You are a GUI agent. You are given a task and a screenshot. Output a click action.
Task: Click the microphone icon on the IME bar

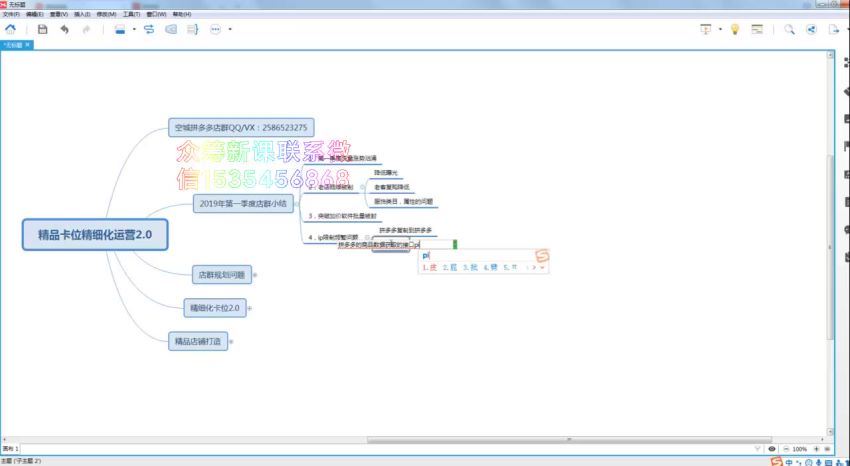coord(819,462)
